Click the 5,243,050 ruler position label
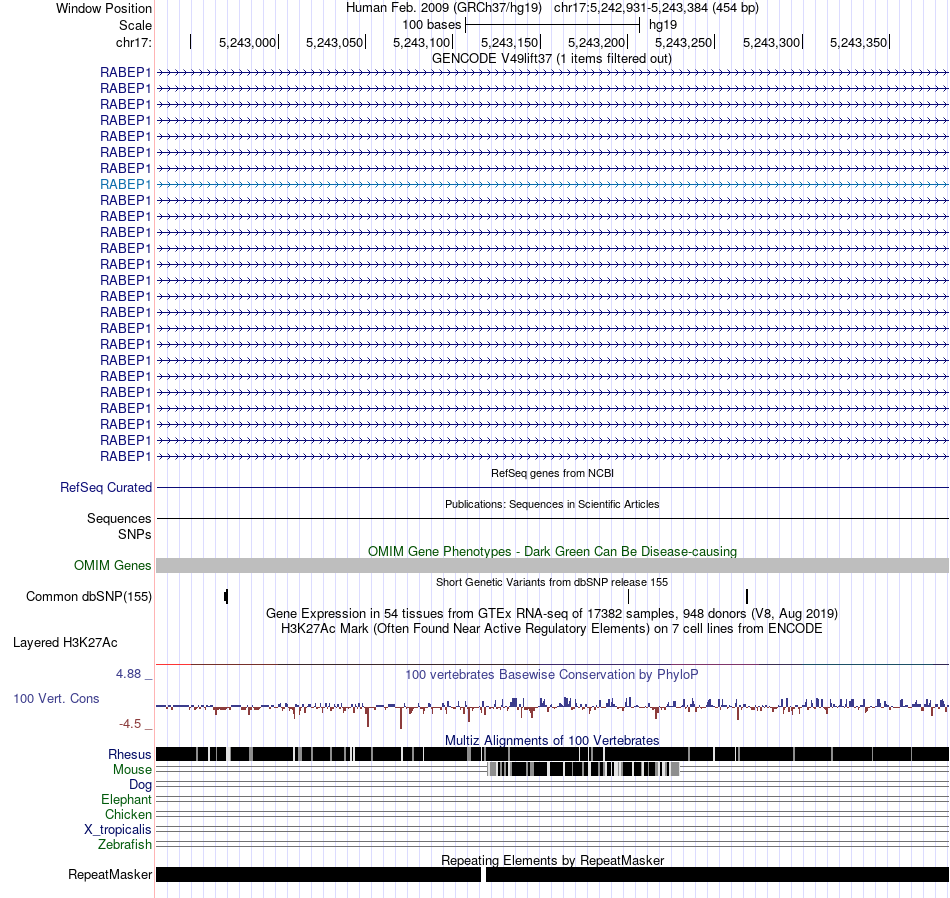The width and height of the screenshot is (950, 898). click(x=334, y=42)
